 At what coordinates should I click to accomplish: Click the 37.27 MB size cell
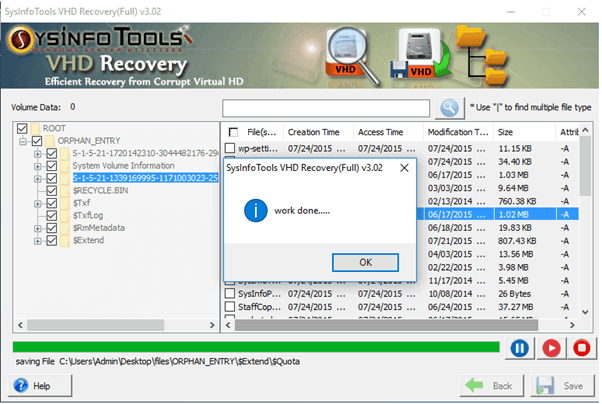pyautogui.click(x=516, y=307)
